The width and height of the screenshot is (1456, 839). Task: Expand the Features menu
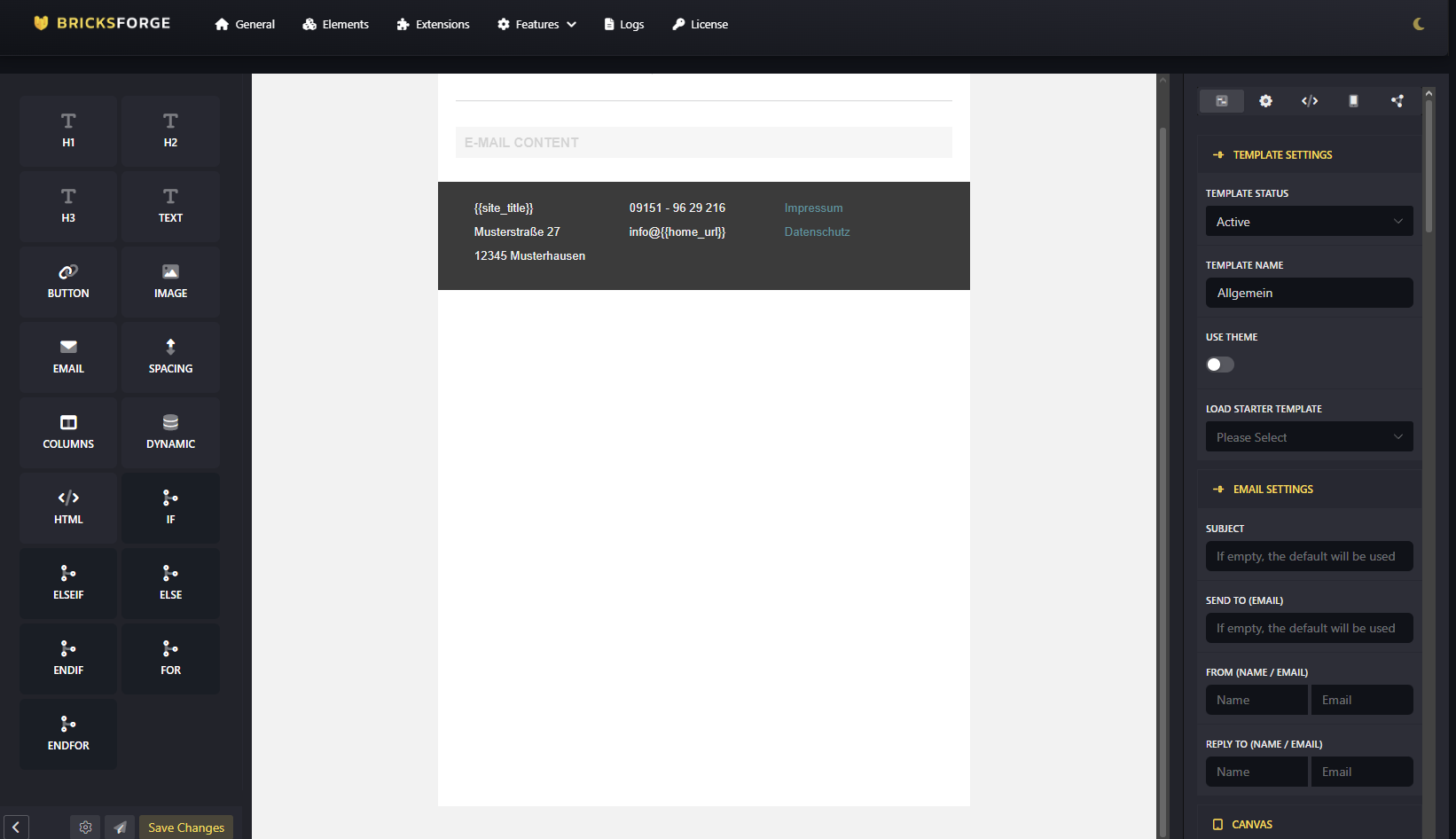[x=536, y=24]
